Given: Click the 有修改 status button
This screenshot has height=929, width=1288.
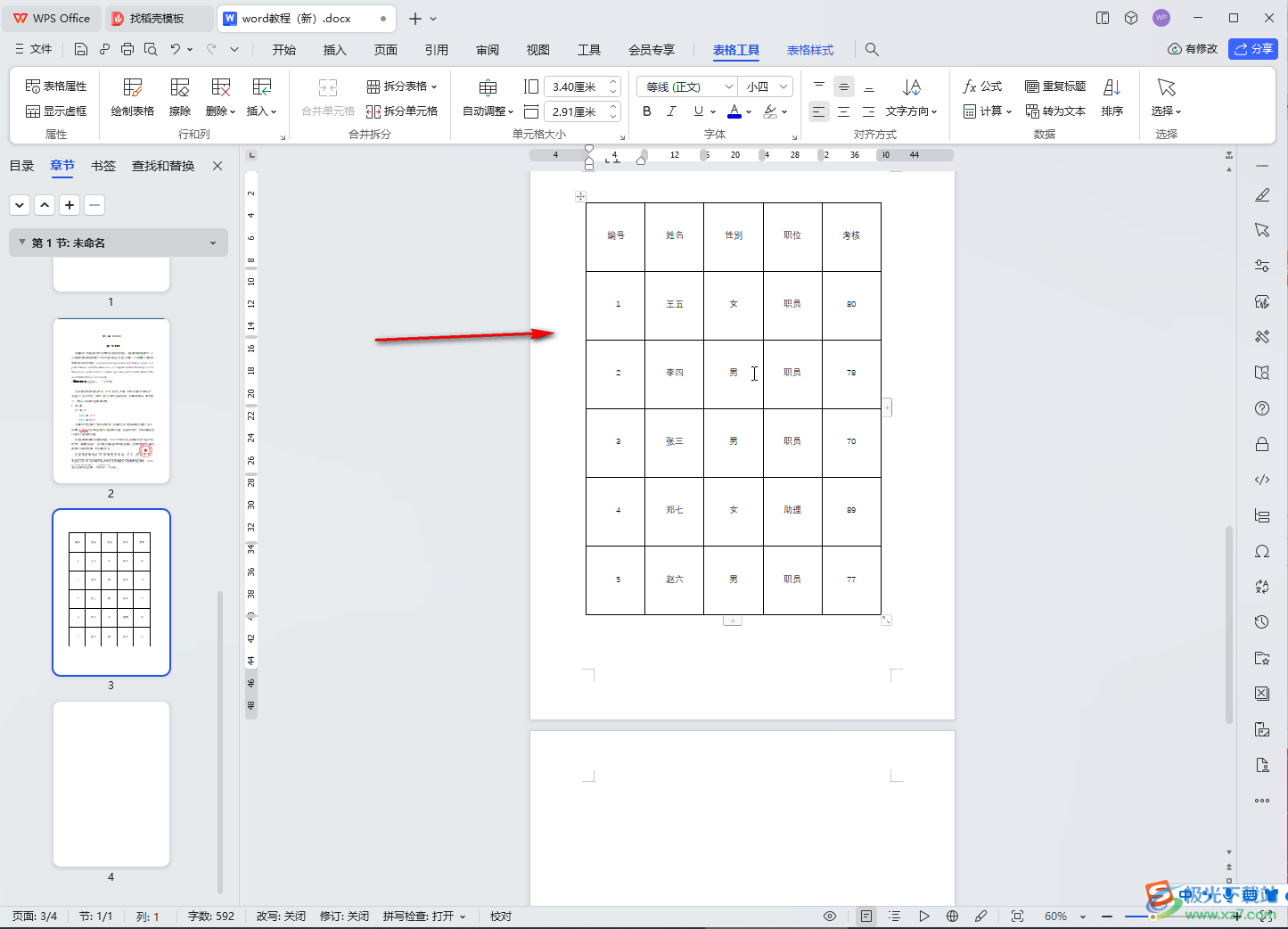Looking at the screenshot, I should tap(1193, 49).
